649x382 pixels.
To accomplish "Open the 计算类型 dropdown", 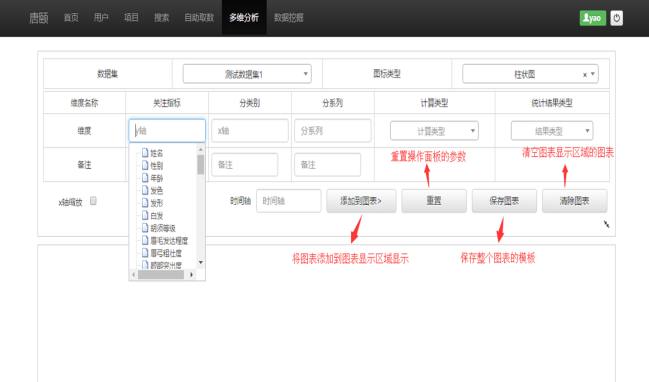I will (434, 131).
